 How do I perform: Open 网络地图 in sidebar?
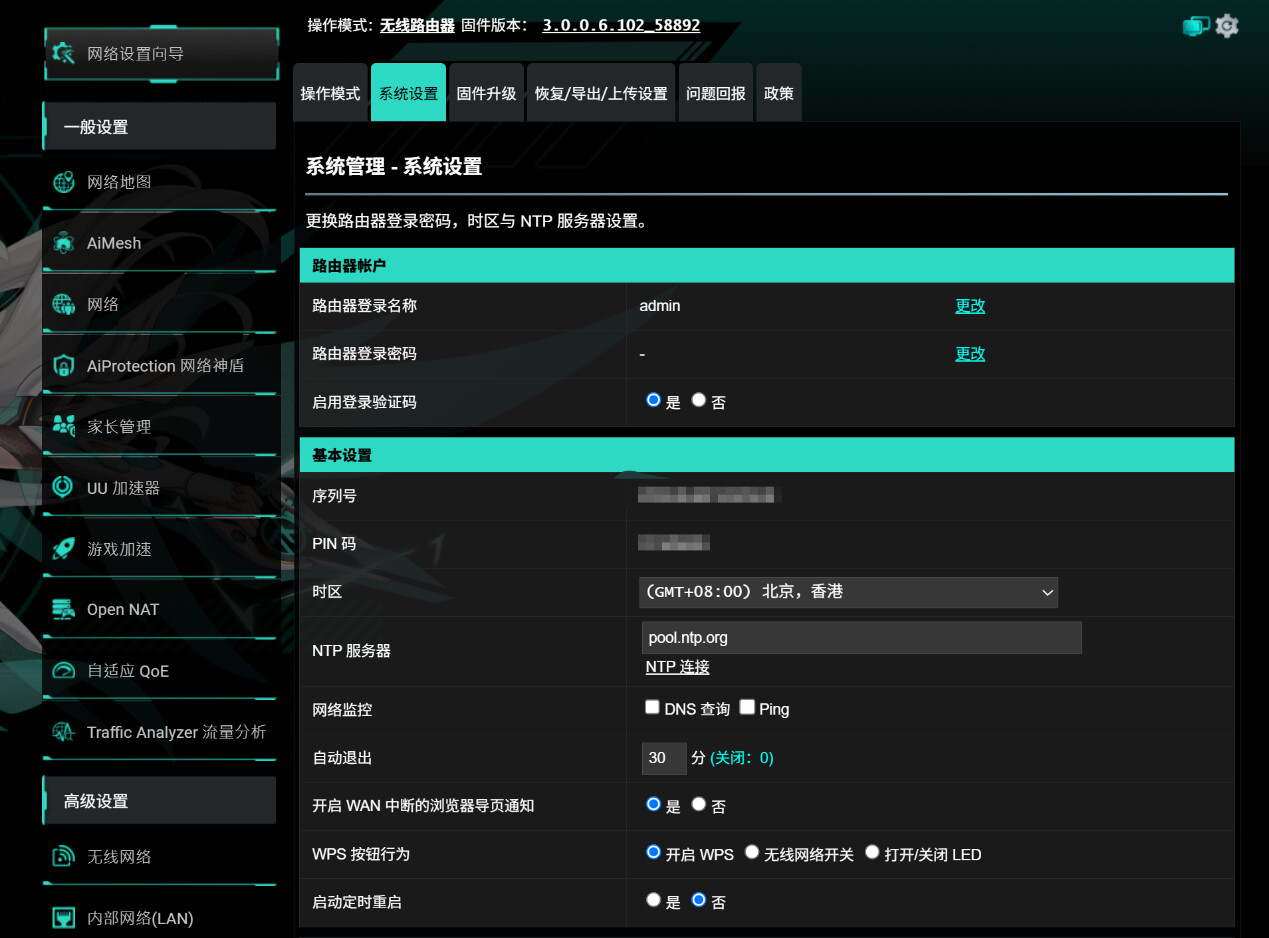[119, 182]
